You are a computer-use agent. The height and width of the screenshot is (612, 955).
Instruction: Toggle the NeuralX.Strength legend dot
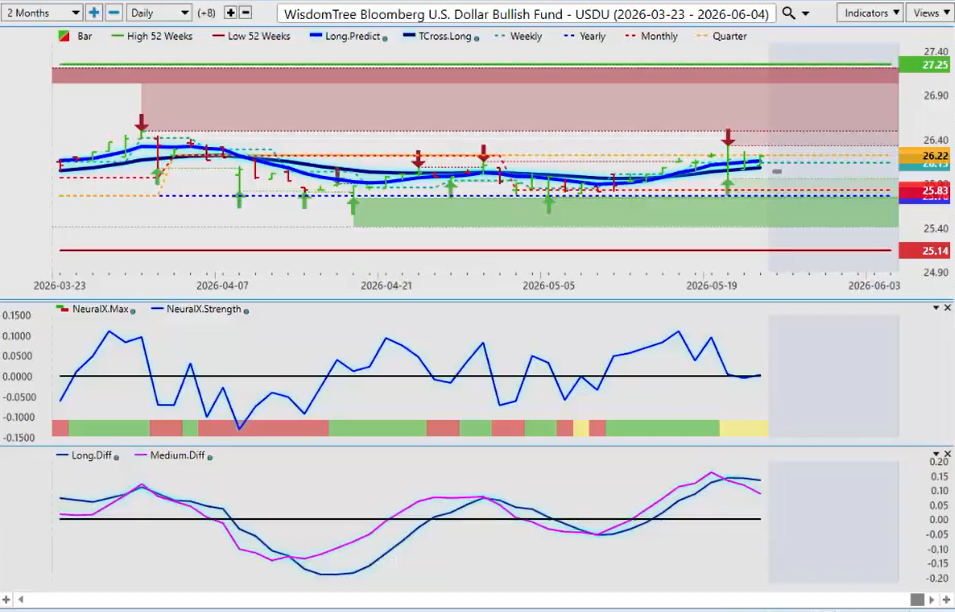[246, 311]
